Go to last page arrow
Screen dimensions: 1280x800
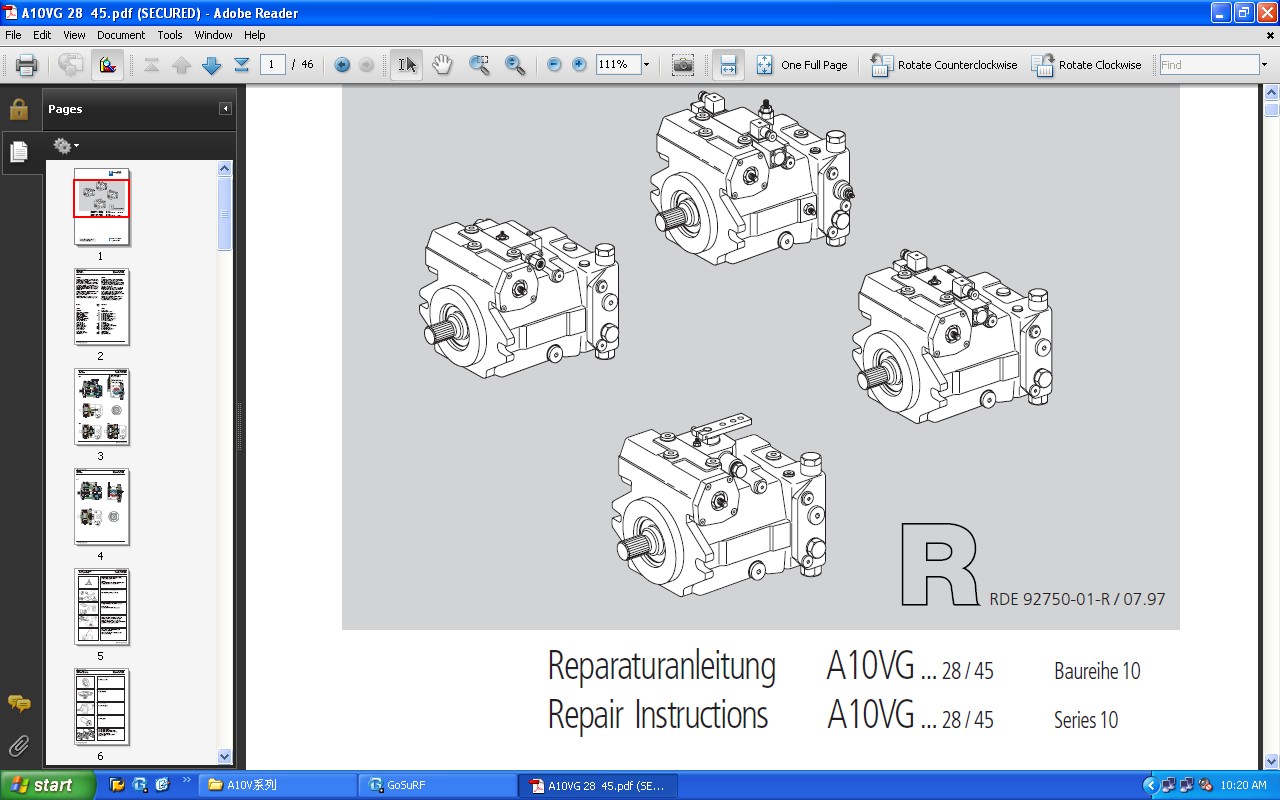click(x=241, y=65)
